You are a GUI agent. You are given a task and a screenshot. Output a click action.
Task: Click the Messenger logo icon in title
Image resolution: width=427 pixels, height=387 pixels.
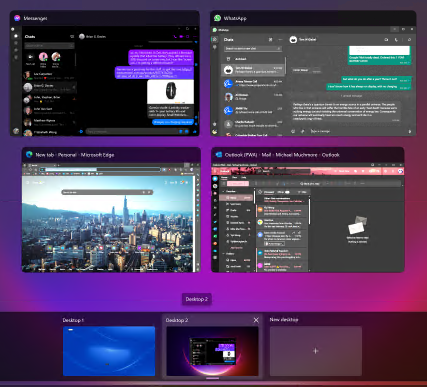(17, 18)
